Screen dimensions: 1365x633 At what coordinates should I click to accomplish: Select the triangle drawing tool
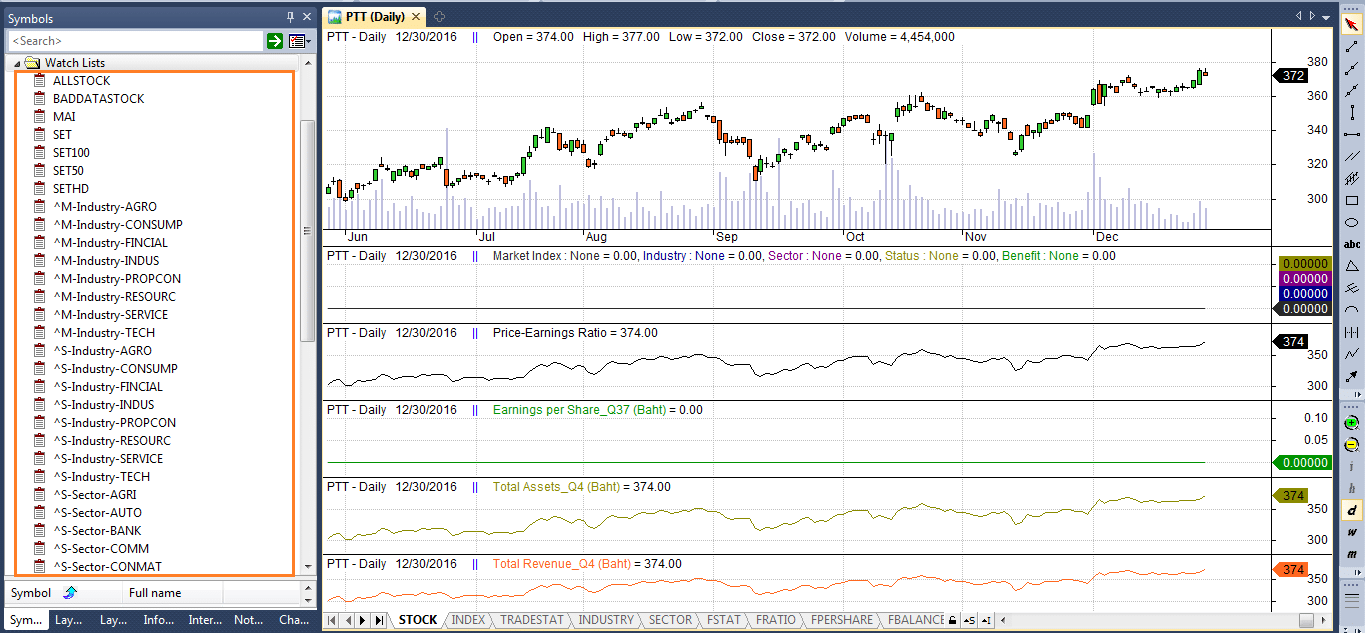coord(1352,266)
